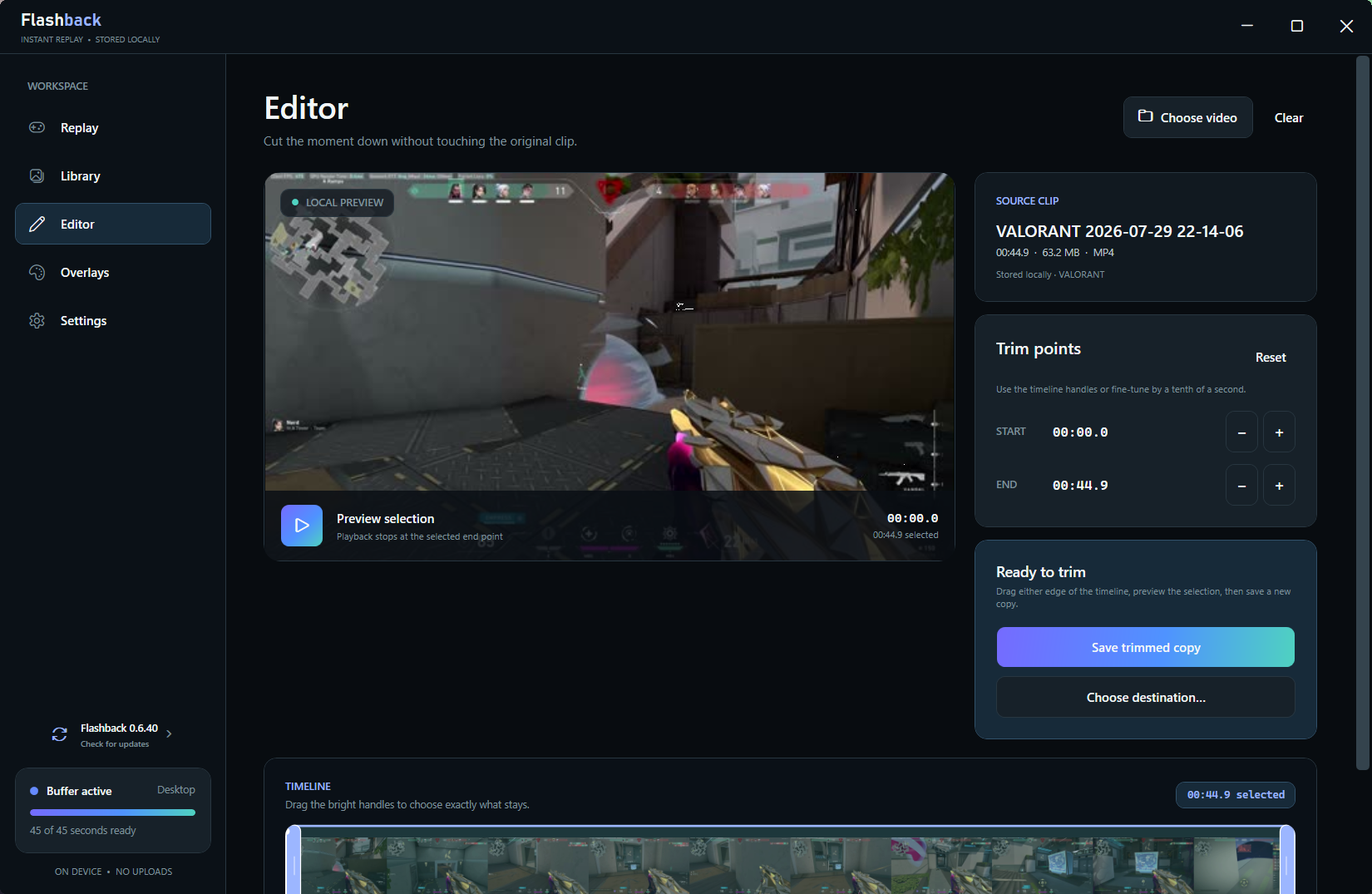The height and width of the screenshot is (894, 1372).
Task: Open the Settings page
Action: [x=113, y=320]
